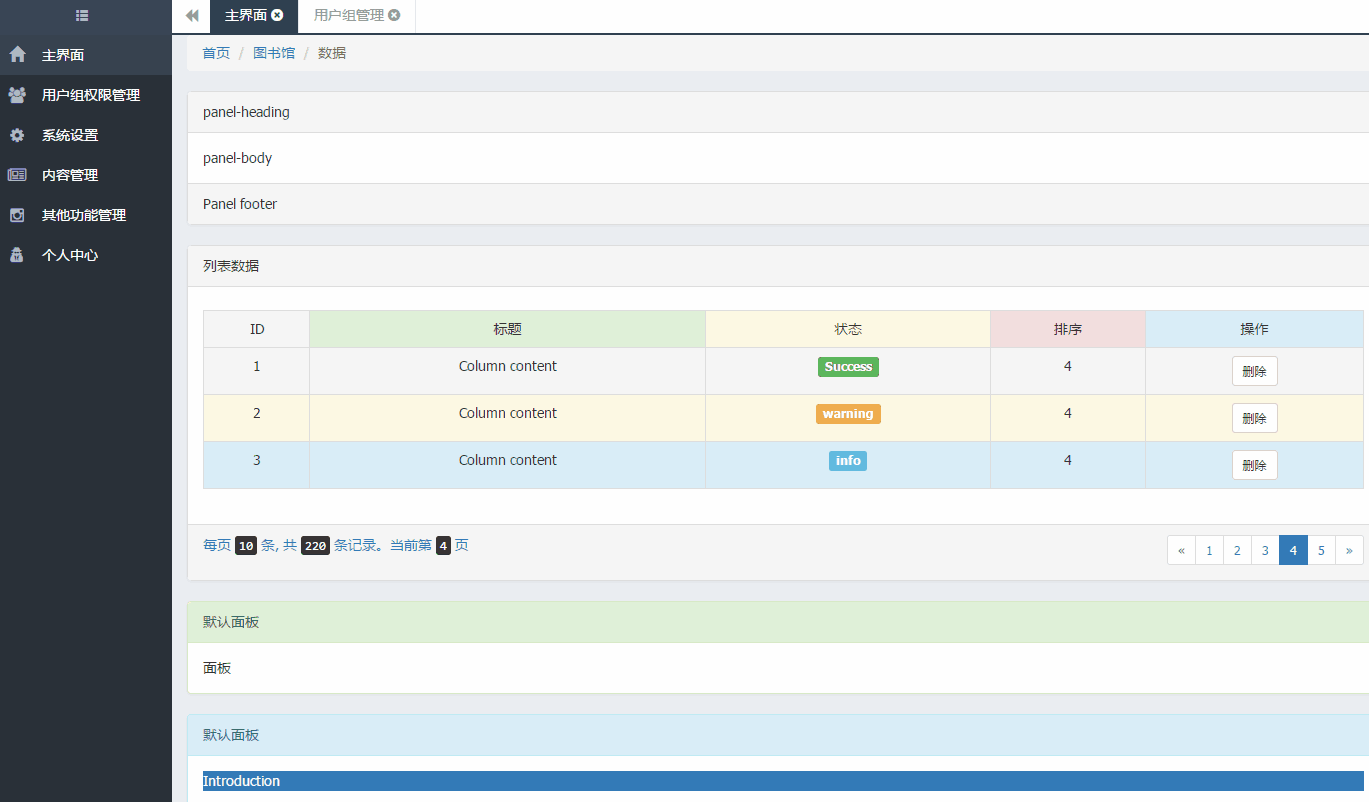Go to pagination page 5
The height and width of the screenshot is (802, 1369).
pyautogui.click(x=1321, y=550)
